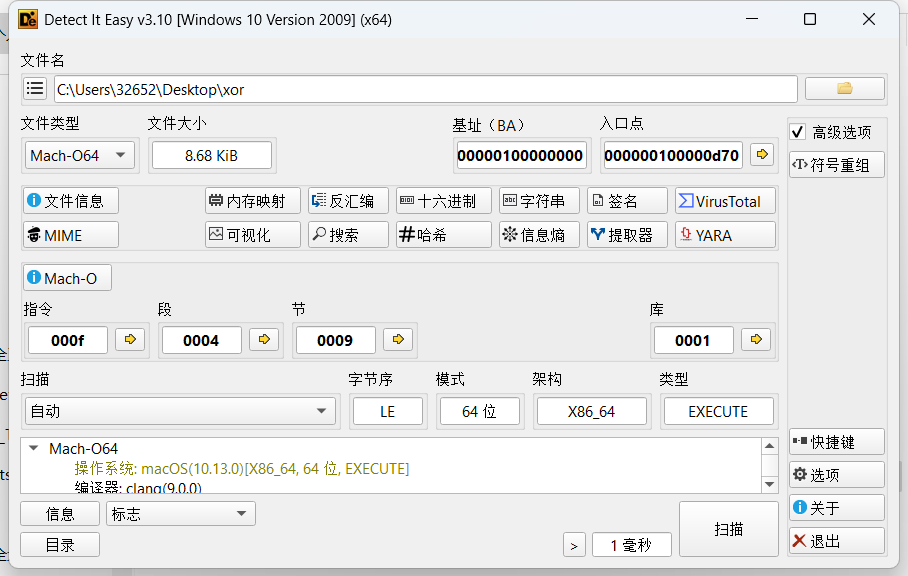Open 快捷键 shortcuts
The image size is (908, 576).
pos(836,442)
